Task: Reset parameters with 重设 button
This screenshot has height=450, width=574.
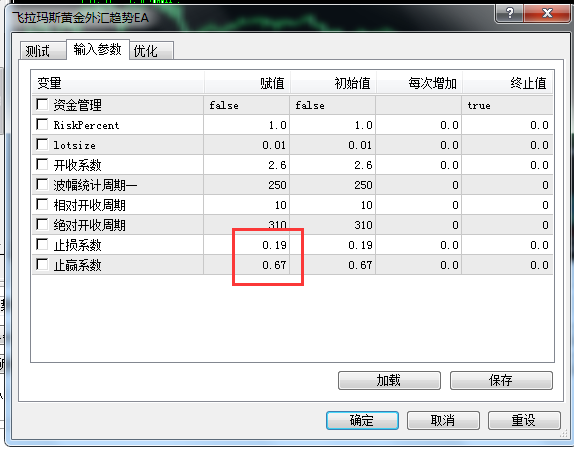Action: [x=524, y=420]
